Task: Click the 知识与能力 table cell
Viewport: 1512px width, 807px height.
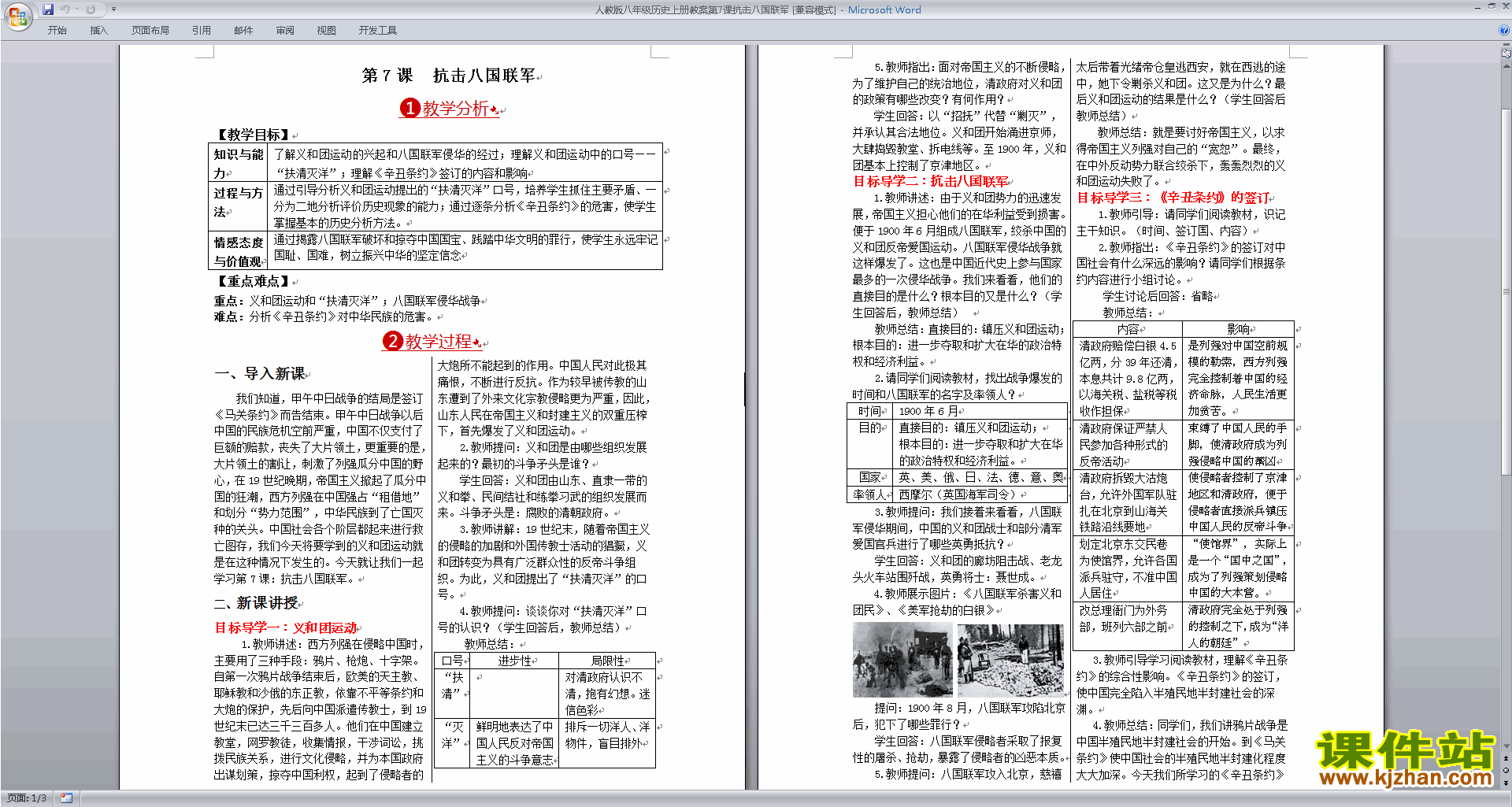Action: [x=239, y=164]
